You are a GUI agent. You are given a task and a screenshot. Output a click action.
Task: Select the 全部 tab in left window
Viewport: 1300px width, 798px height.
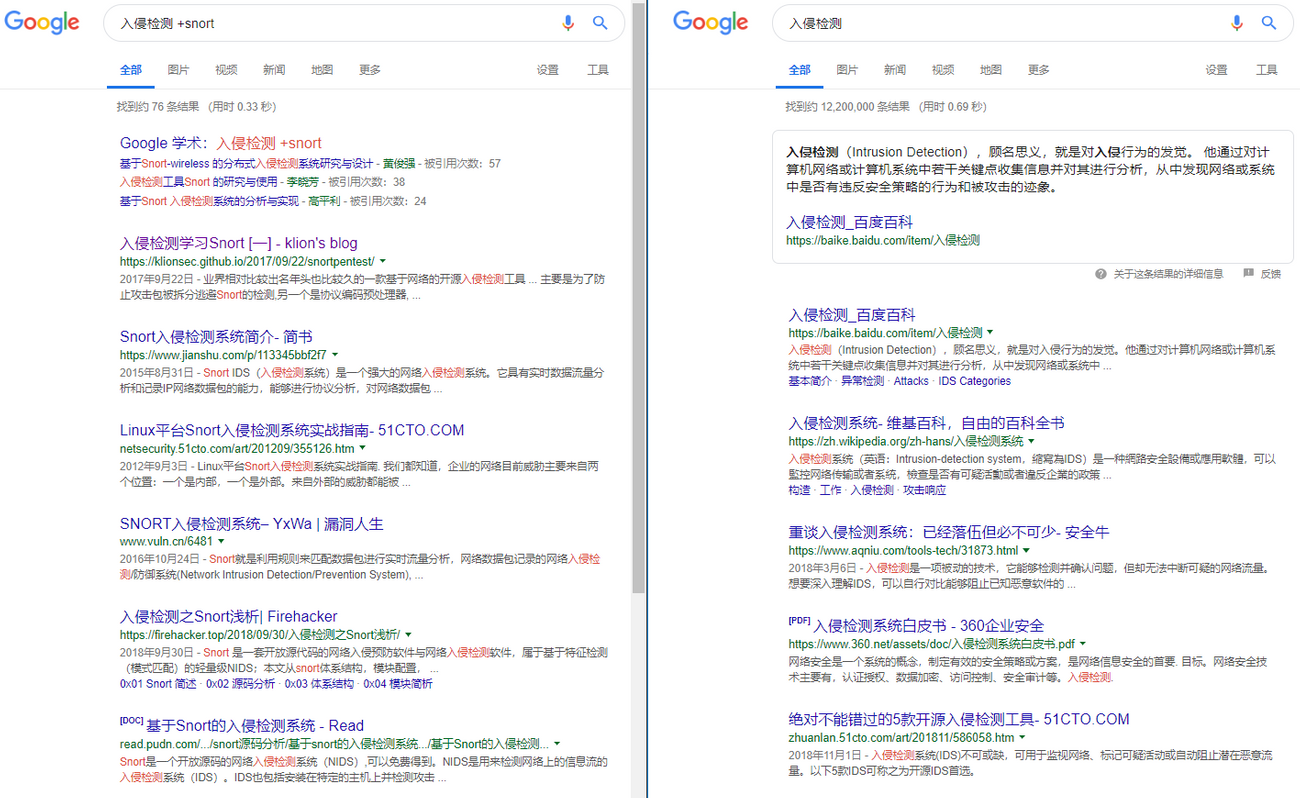coord(131,70)
